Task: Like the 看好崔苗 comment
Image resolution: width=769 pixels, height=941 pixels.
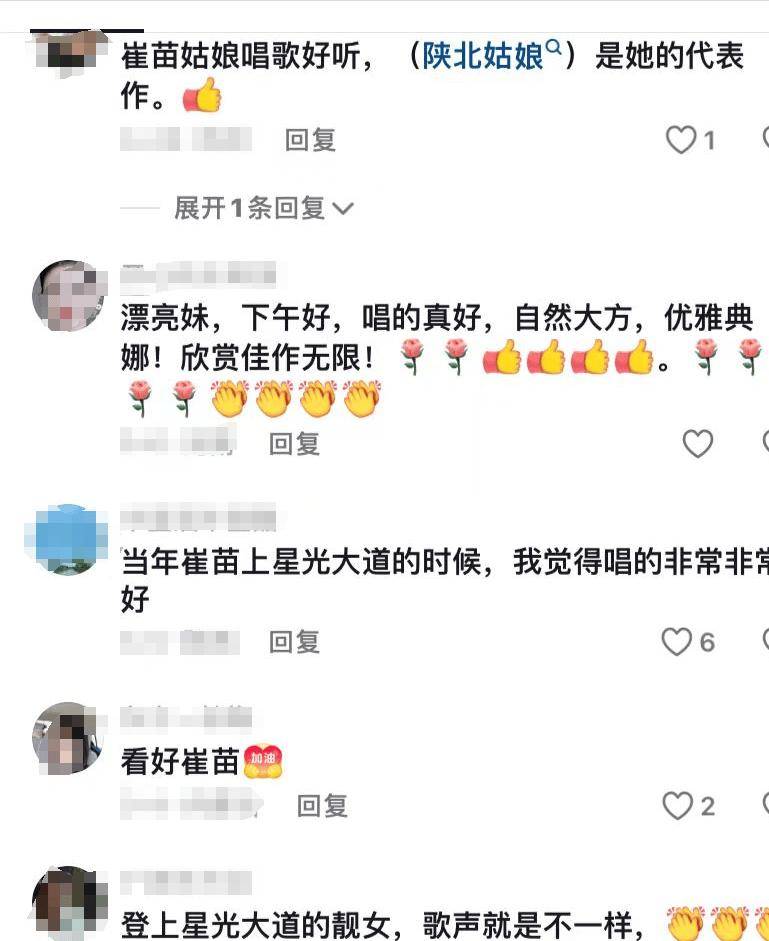Action: click(677, 805)
